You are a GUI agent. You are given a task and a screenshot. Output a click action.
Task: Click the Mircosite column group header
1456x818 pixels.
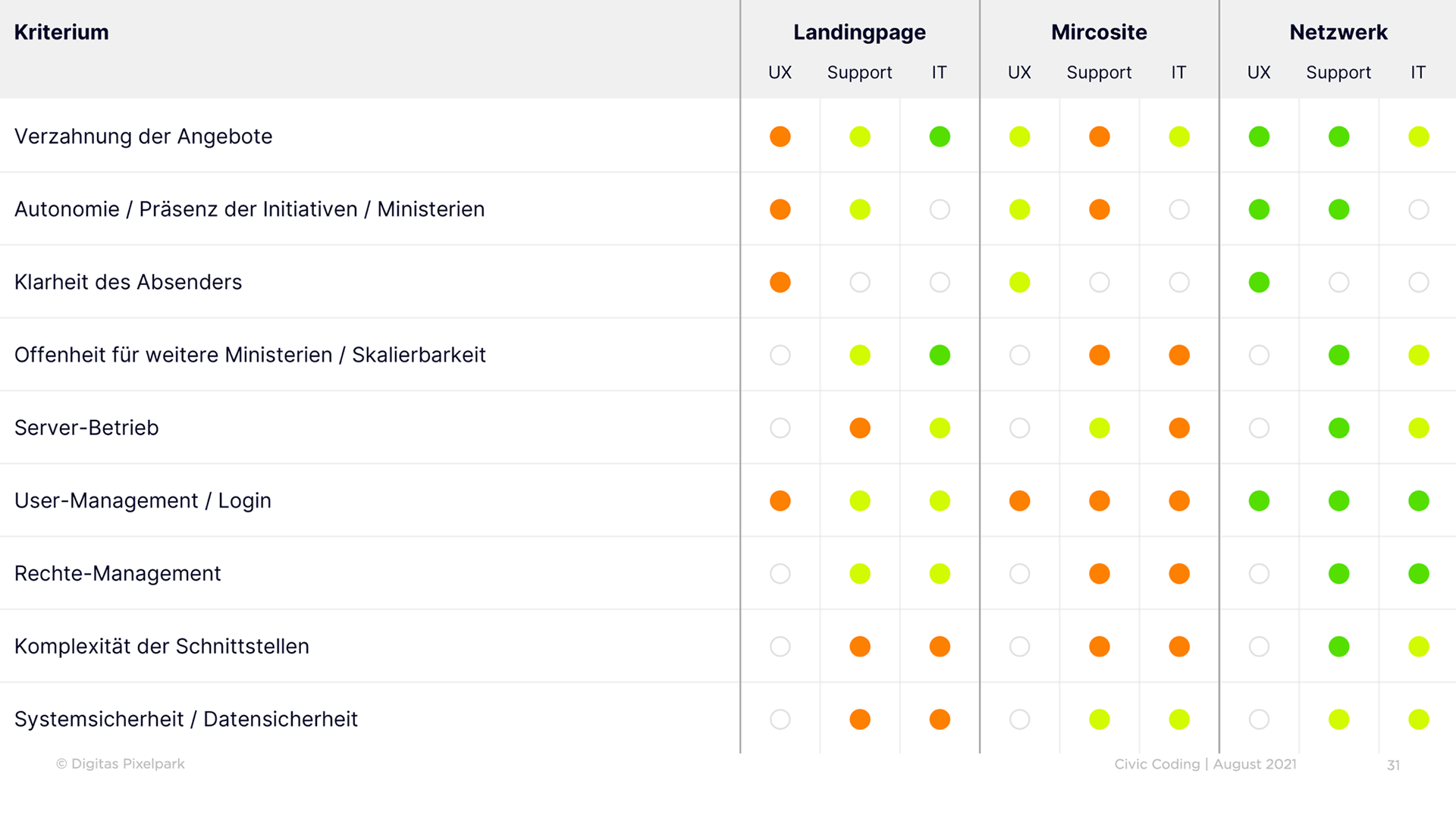[x=1099, y=32]
